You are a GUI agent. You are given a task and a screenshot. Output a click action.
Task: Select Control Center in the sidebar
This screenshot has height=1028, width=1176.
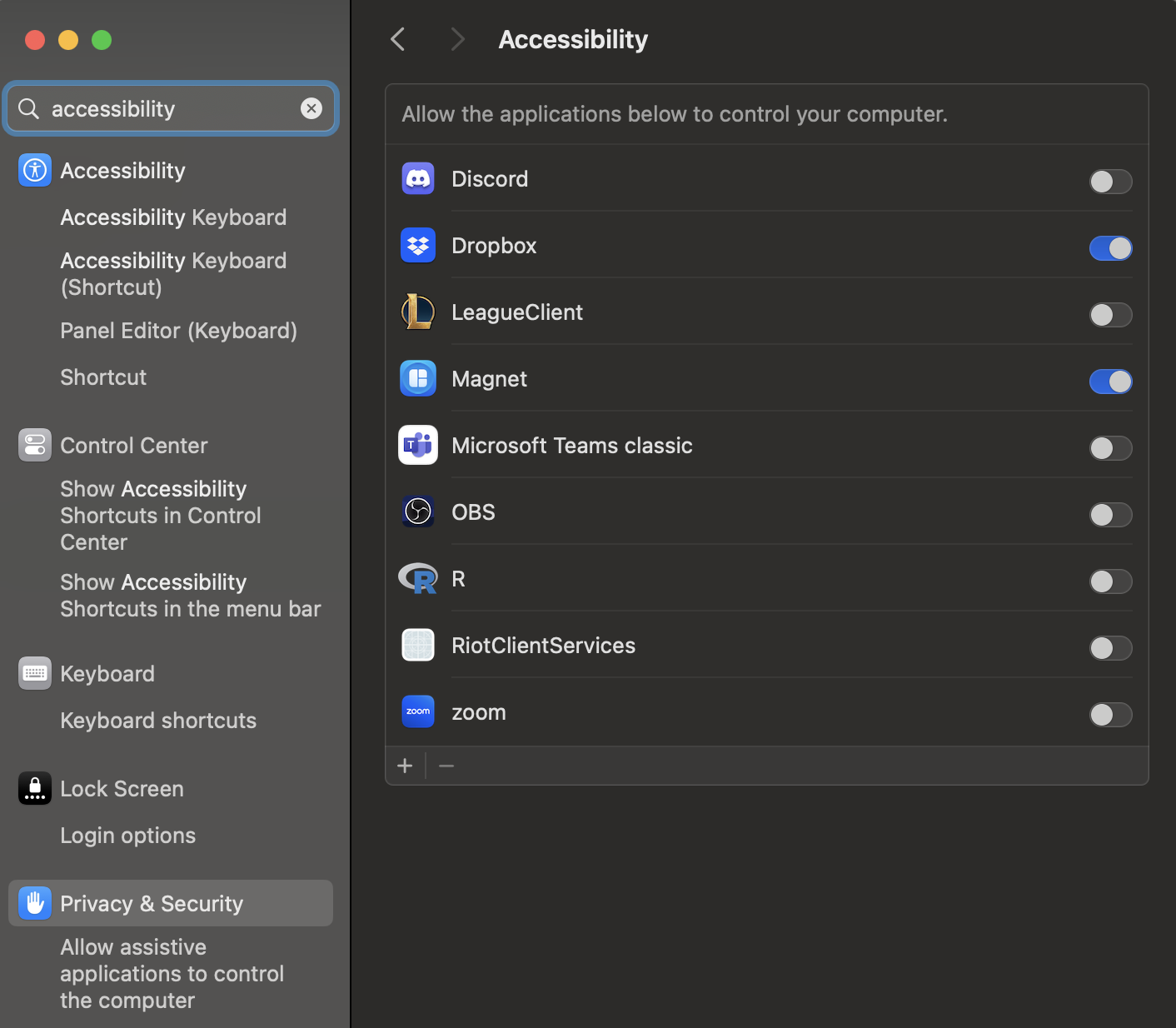pyautogui.click(x=133, y=446)
